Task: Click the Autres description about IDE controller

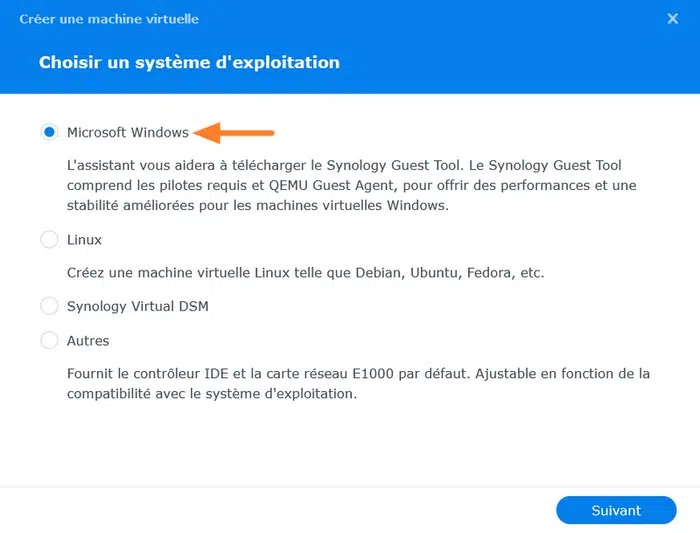Action: pyautogui.click(x=358, y=383)
